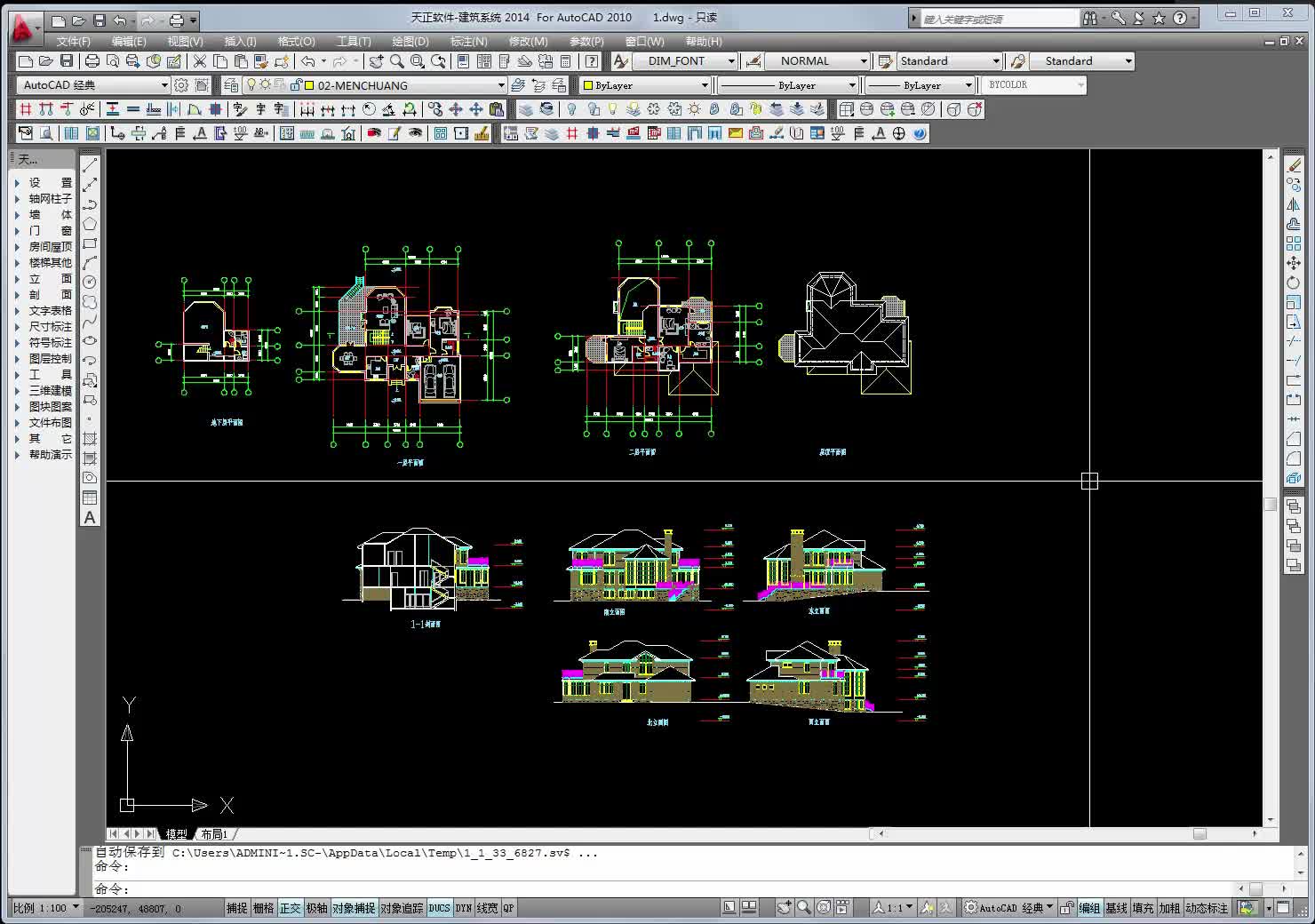Viewport: 1315px width, 924px height.
Task: Toggle 栅格 grid display
Action: (264, 908)
